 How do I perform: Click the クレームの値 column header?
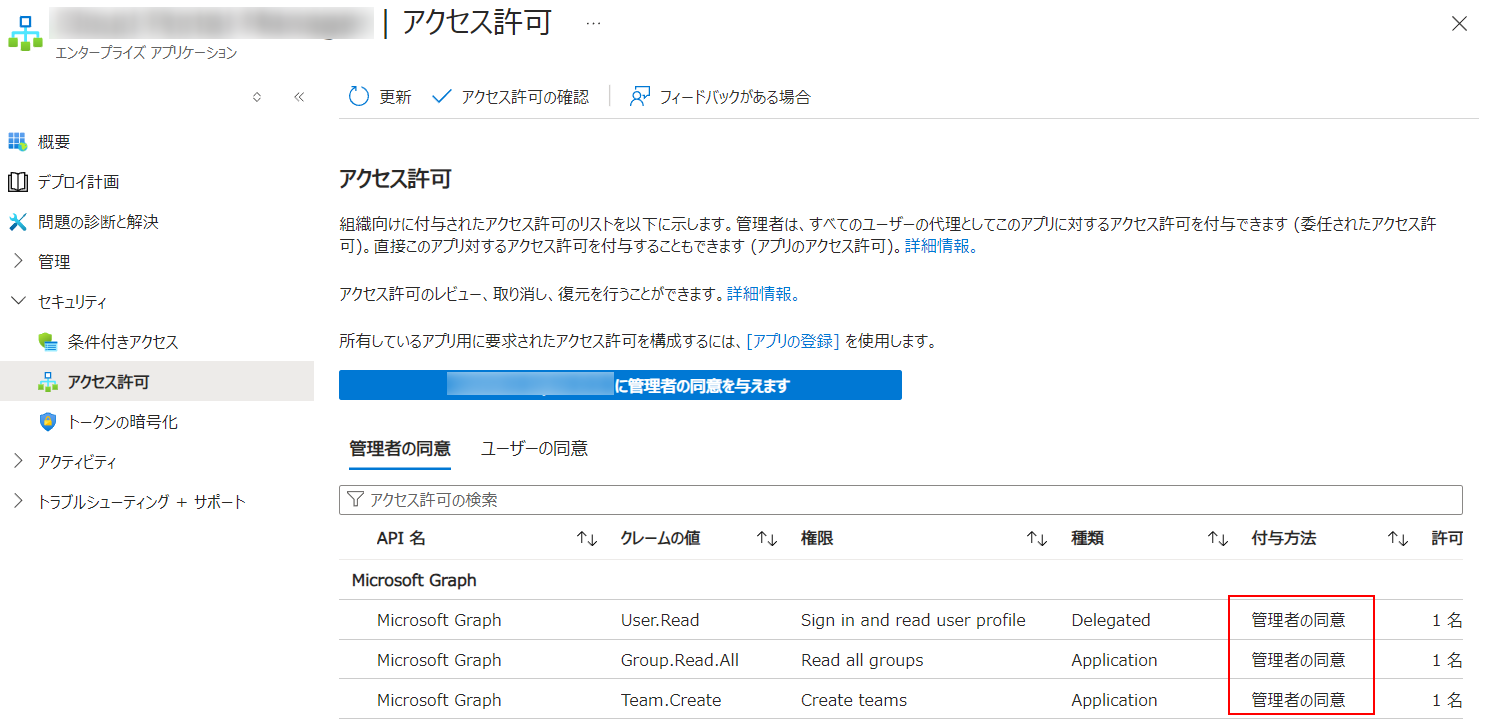point(660,539)
